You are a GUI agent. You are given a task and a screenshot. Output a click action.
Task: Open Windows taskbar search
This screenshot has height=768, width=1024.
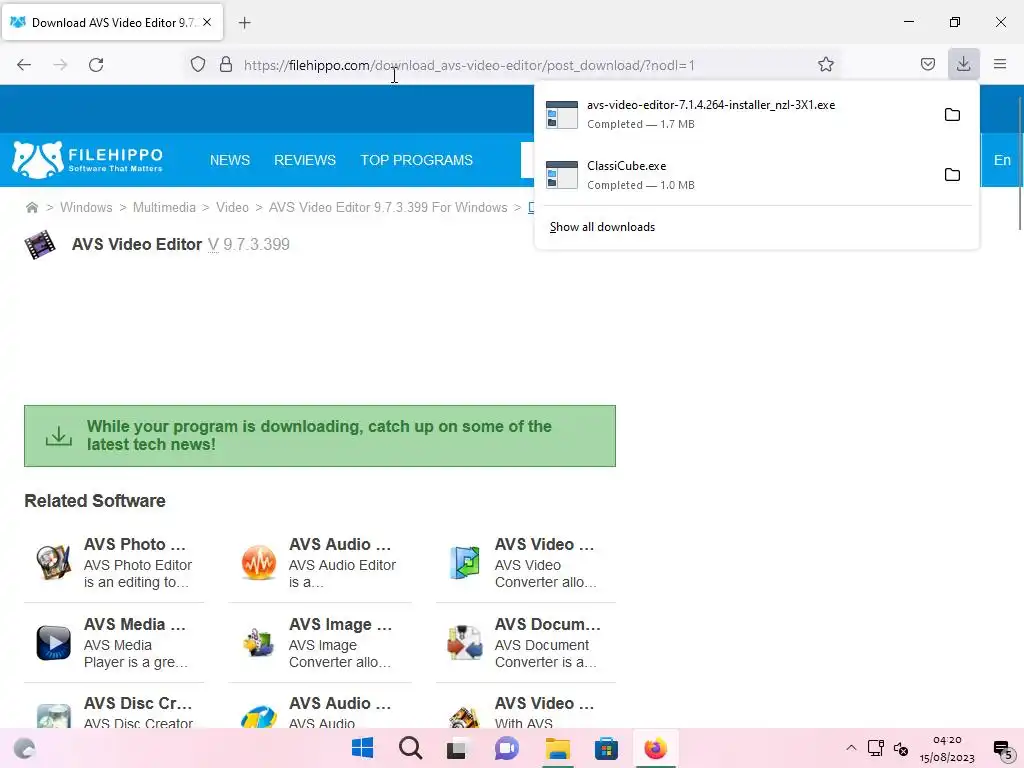point(410,748)
